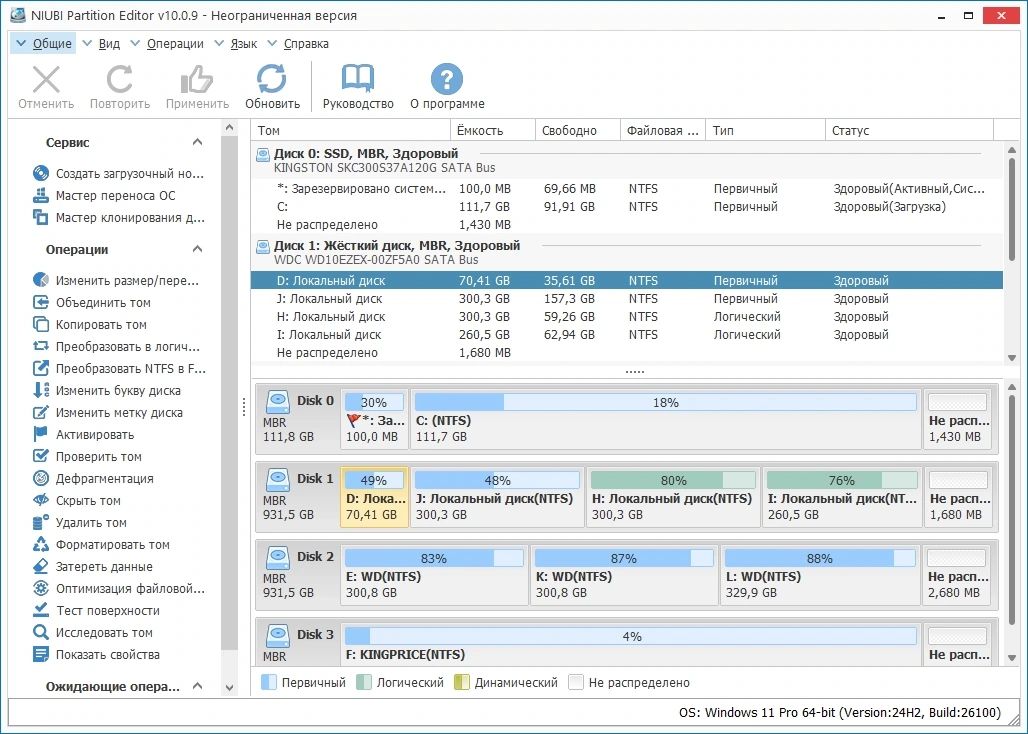Select H: partition block in Disk 1 map
Viewport: 1028px width, 734px height.
tap(673, 497)
